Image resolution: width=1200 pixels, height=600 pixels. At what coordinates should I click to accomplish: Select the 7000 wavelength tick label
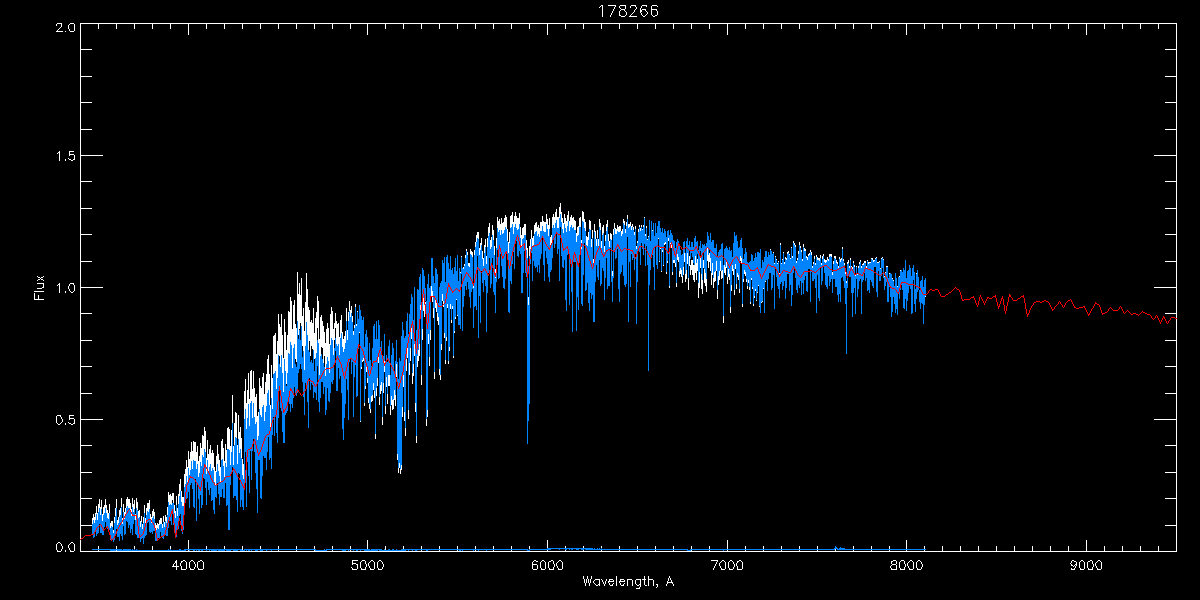[727, 564]
